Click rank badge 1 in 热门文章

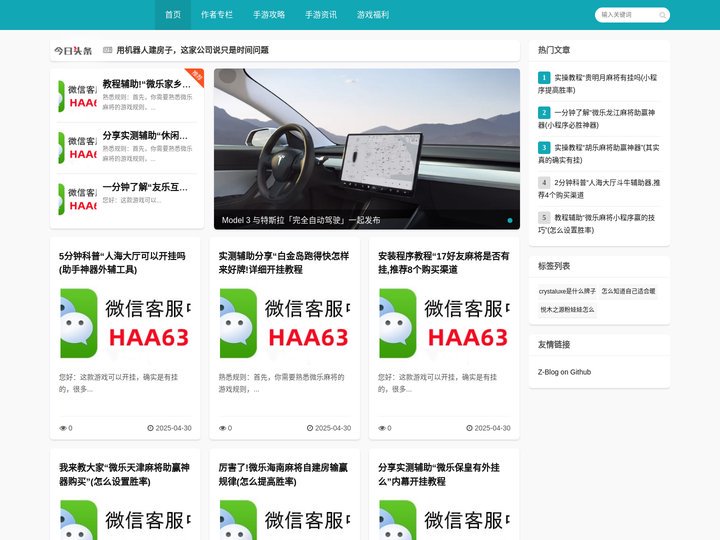coord(544,78)
